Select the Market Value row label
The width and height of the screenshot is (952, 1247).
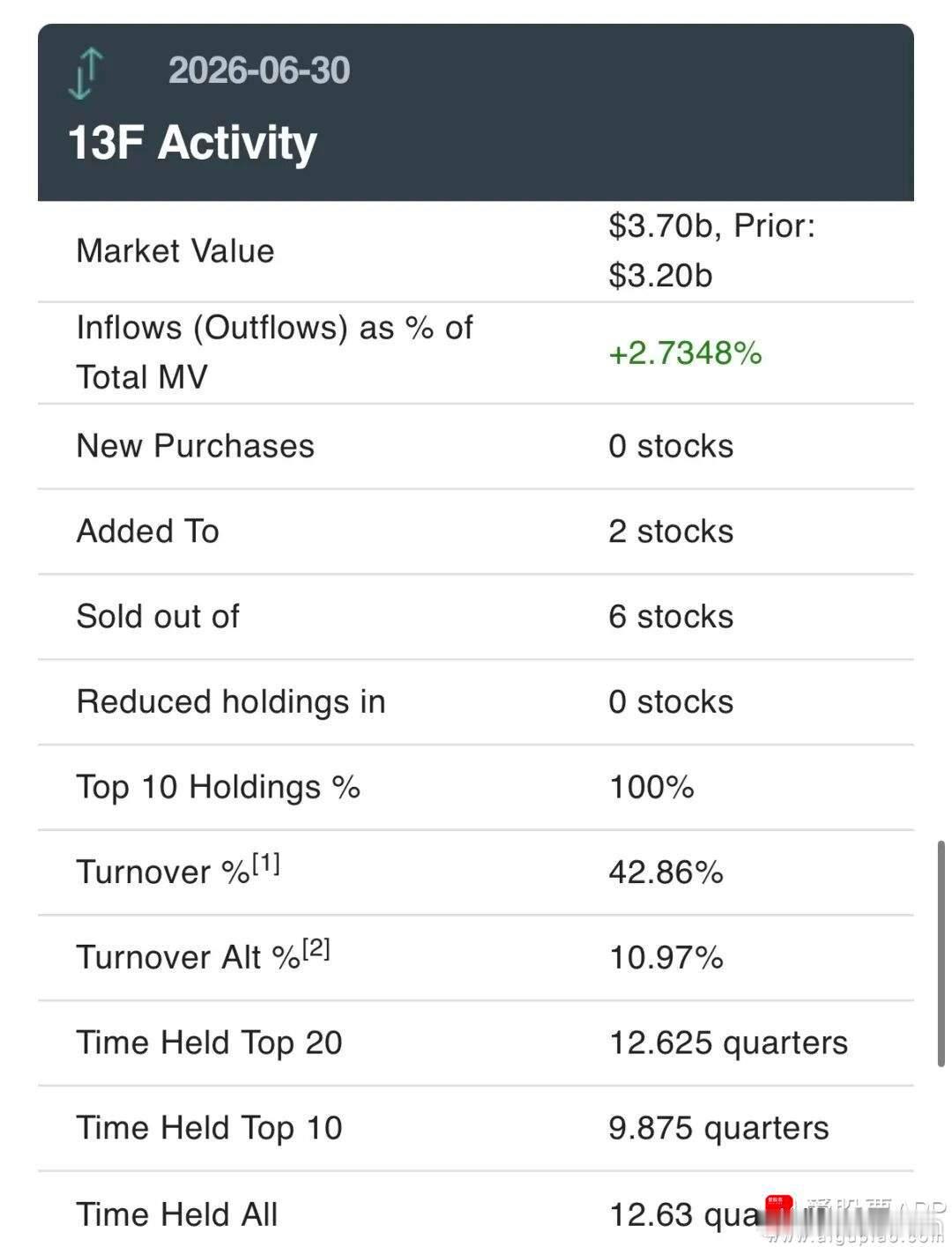tap(175, 251)
